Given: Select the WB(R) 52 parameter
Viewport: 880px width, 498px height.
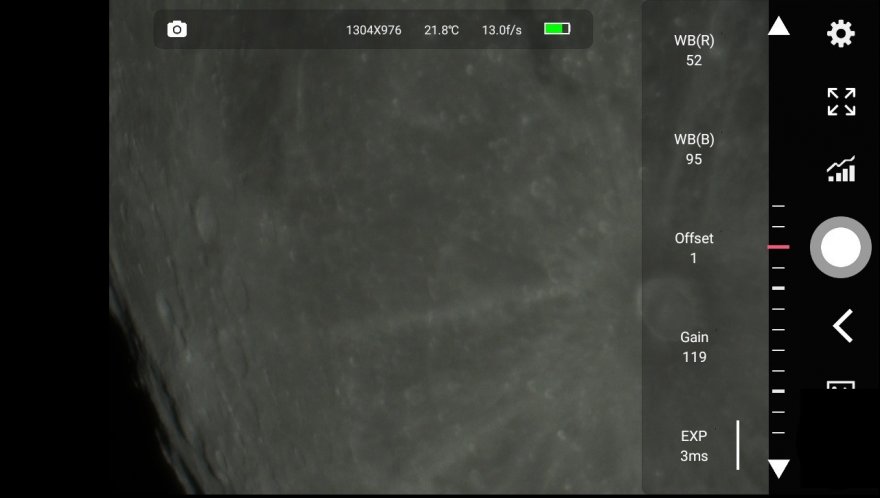Looking at the screenshot, I should (694, 50).
